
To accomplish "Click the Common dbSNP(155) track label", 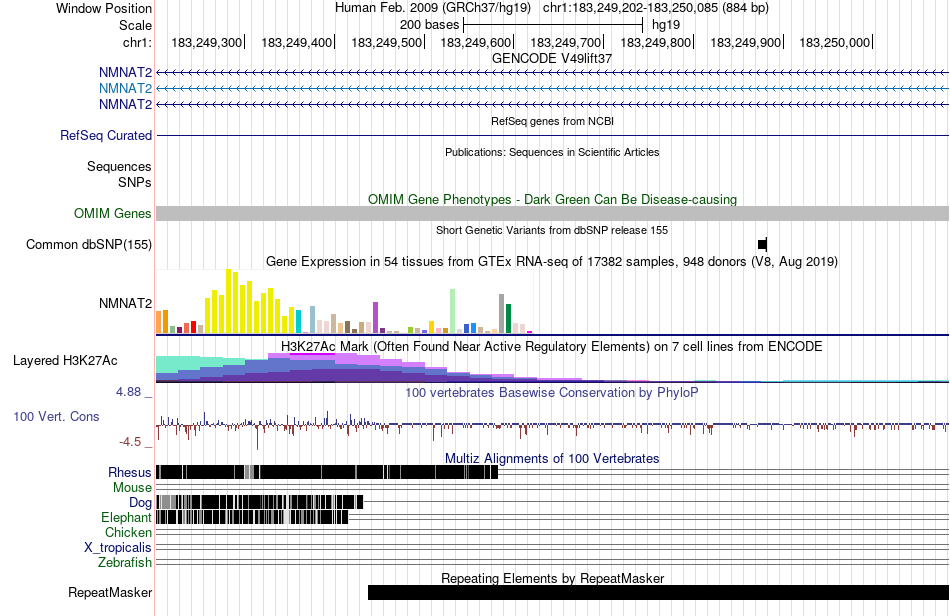I will tap(89, 244).
